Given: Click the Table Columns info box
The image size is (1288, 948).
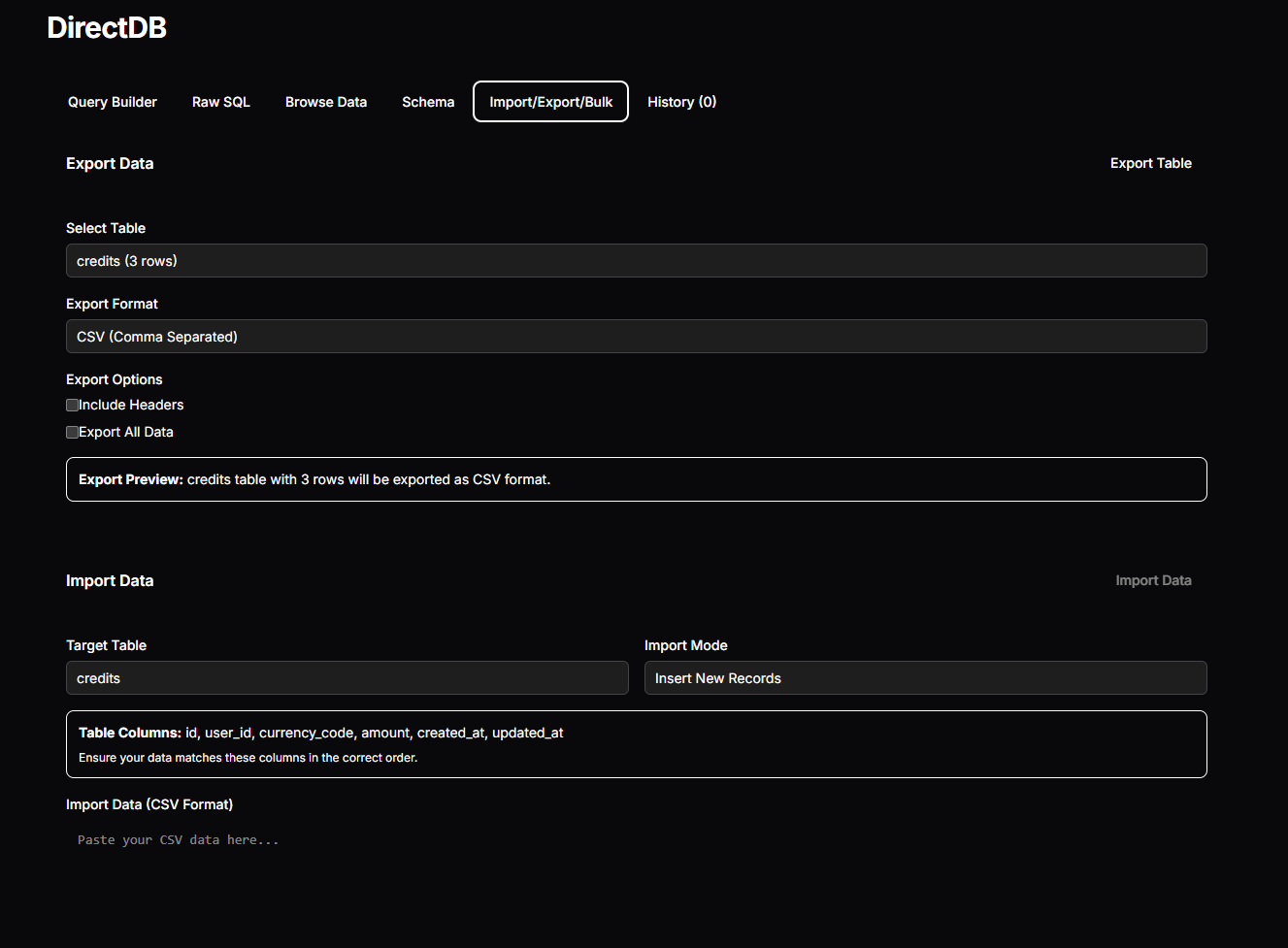Looking at the screenshot, I should pos(636,744).
